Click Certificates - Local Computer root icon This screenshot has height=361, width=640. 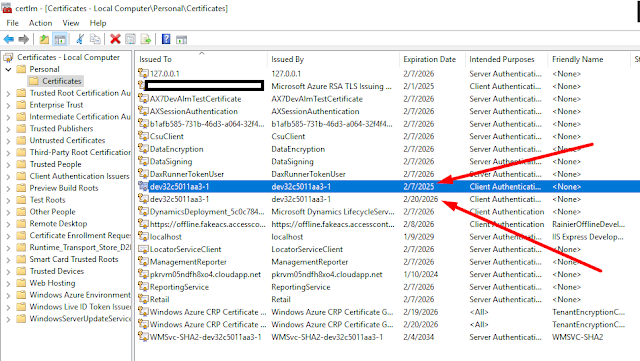[9, 57]
